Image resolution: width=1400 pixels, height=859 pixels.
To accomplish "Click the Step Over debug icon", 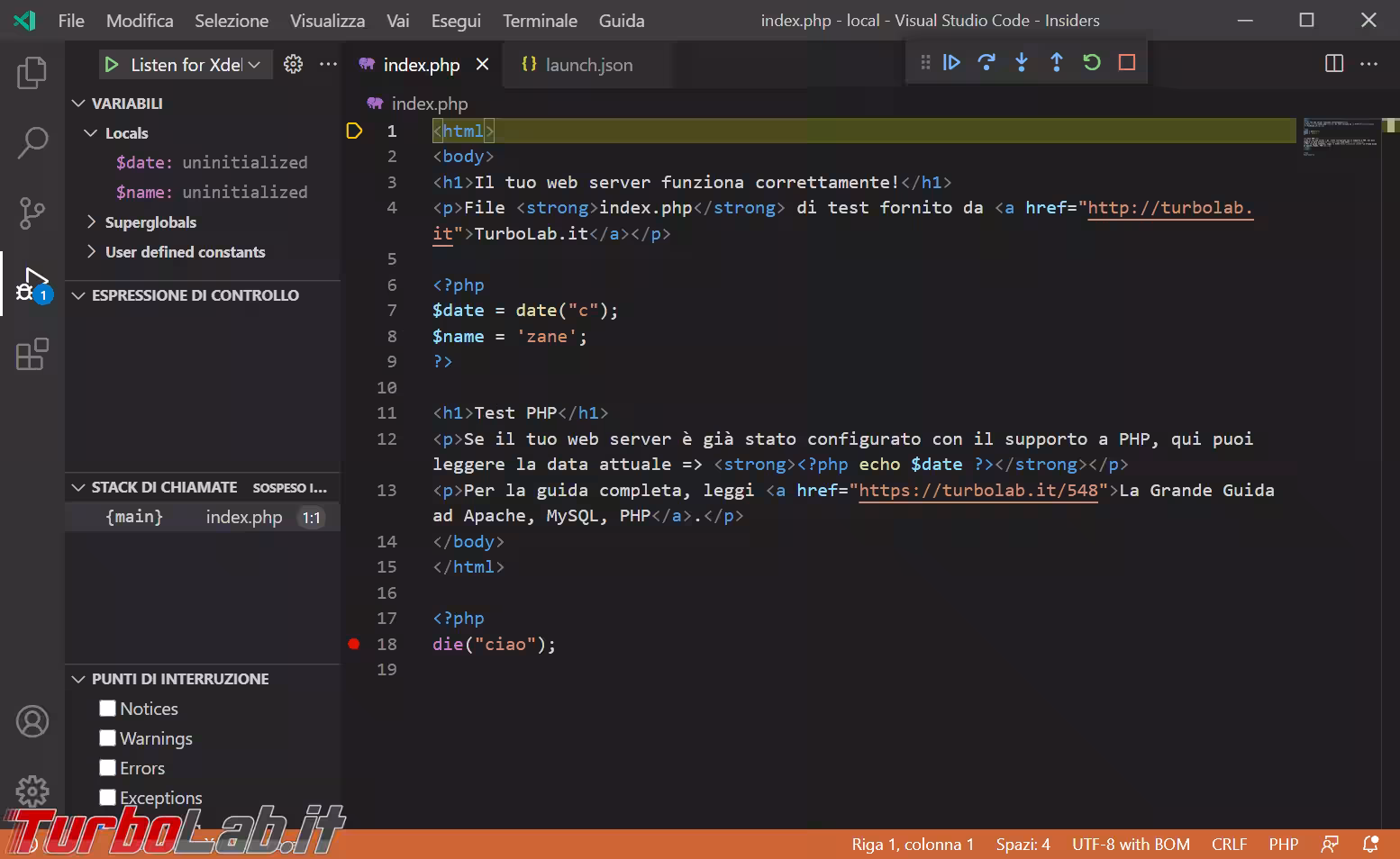I will coord(986,63).
